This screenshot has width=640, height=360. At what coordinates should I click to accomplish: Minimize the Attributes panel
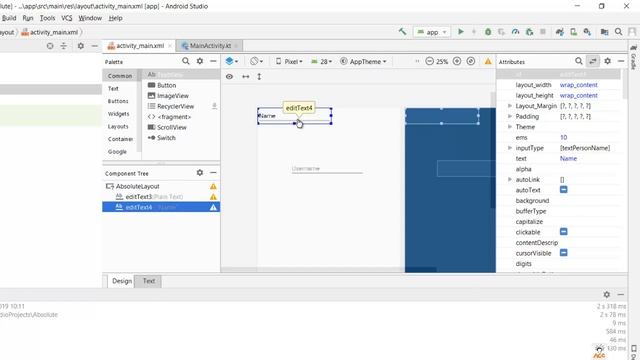point(621,61)
